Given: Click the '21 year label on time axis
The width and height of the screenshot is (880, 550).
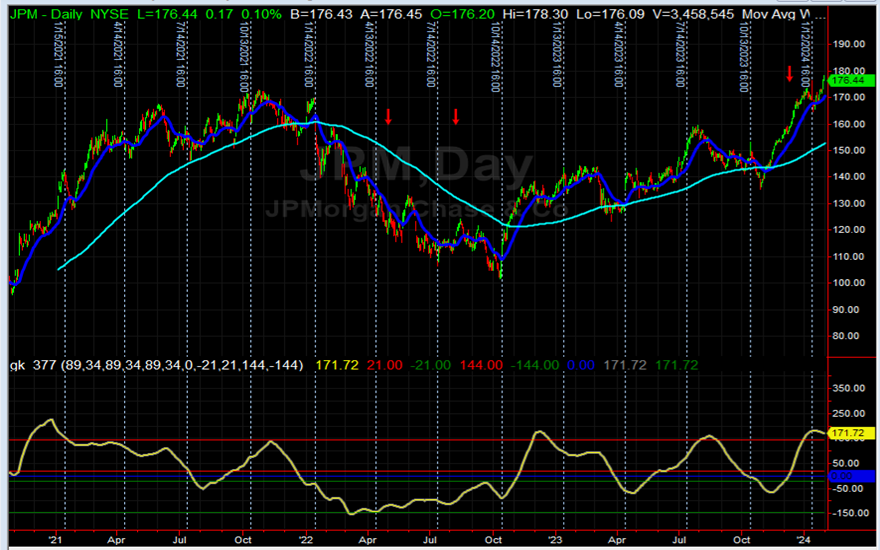Looking at the screenshot, I should (x=55, y=540).
